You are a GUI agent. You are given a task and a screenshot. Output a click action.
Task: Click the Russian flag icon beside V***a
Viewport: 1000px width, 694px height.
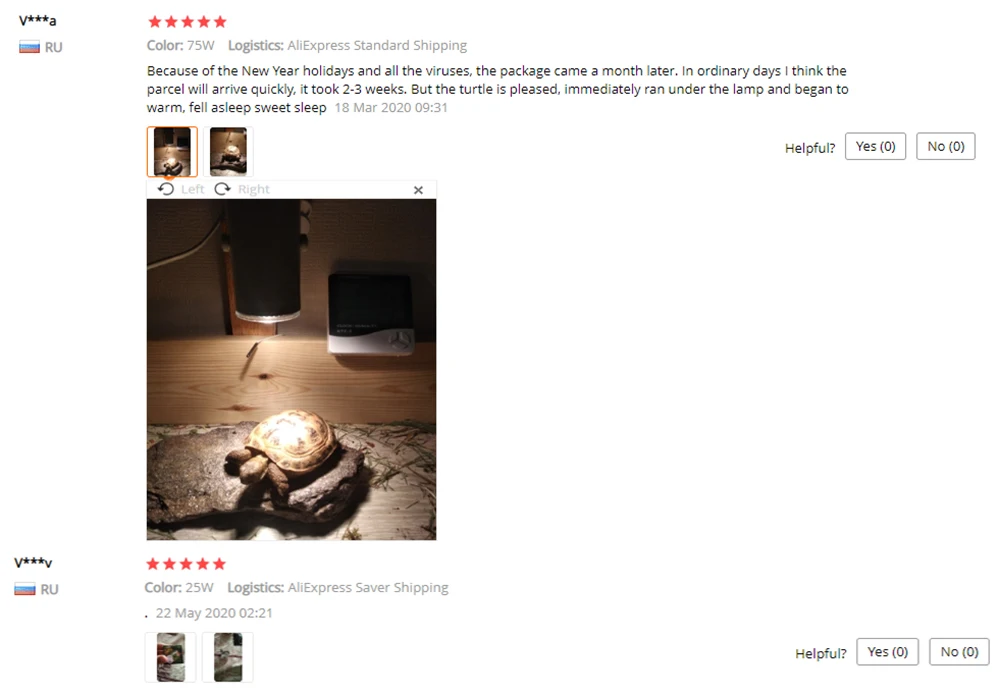(x=29, y=47)
